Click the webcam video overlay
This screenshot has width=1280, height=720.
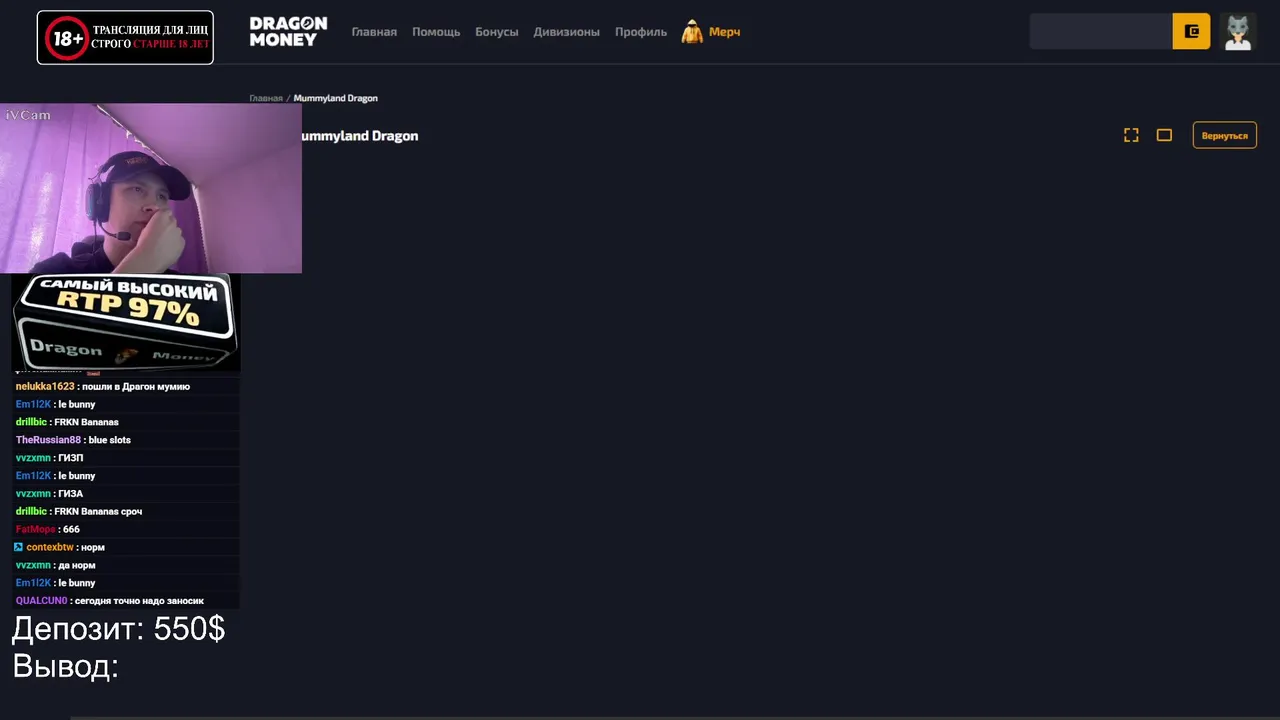[151, 188]
